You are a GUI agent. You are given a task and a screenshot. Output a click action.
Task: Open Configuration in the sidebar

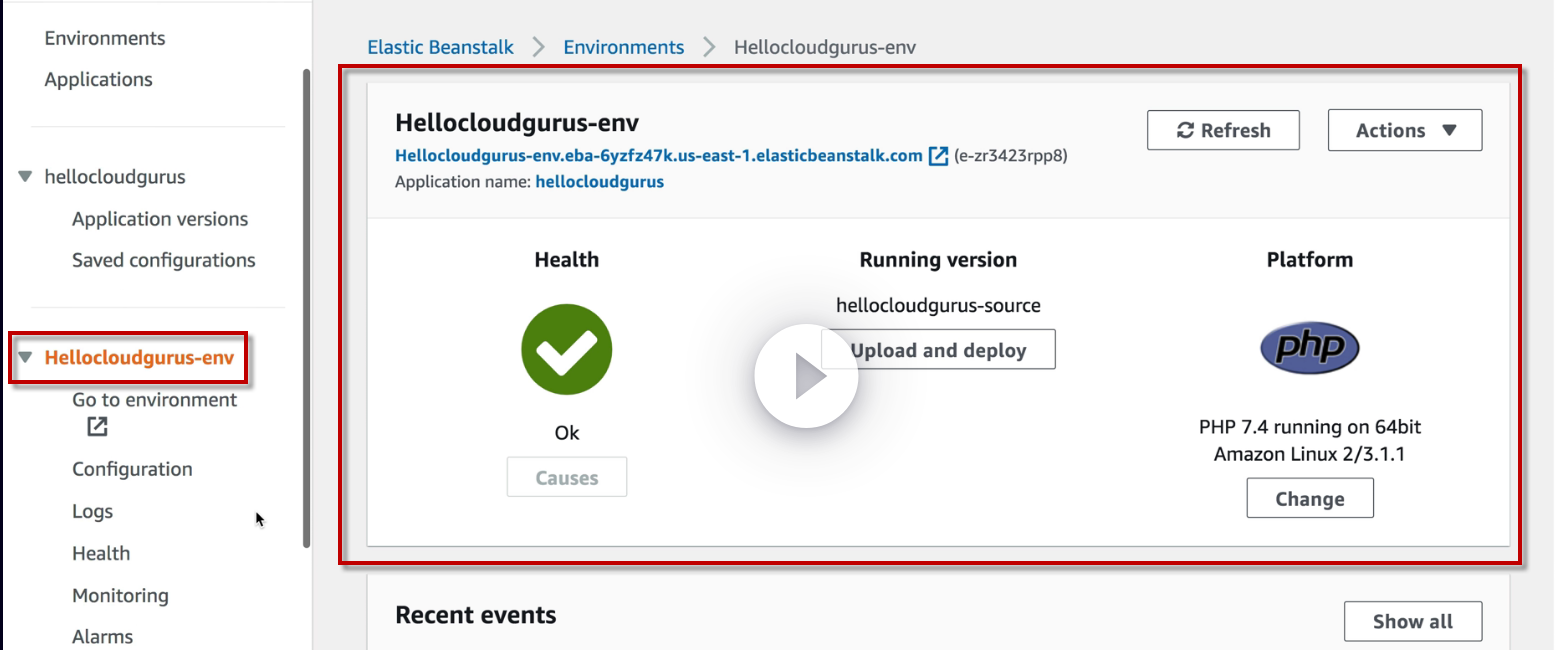132,469
